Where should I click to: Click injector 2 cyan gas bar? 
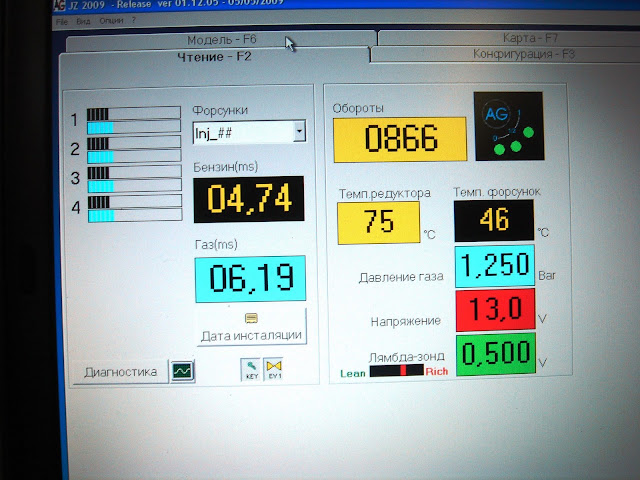coord(134,156)
